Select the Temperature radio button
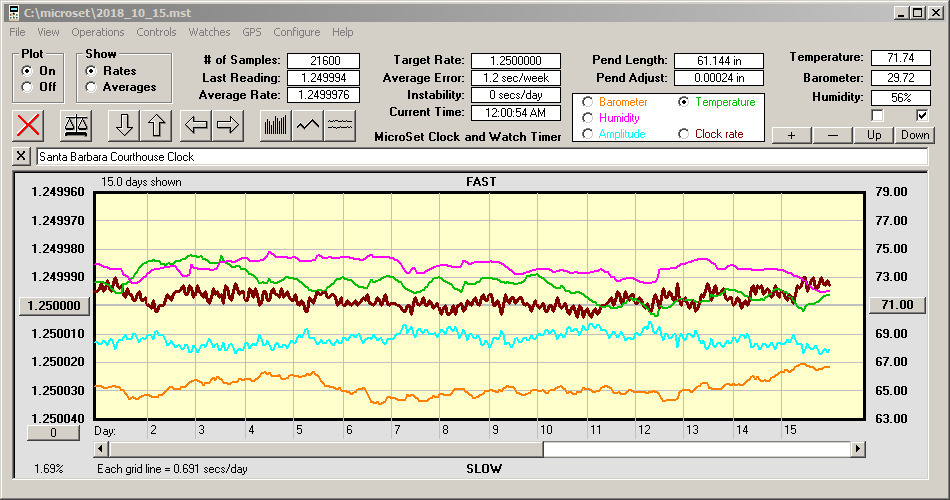950x500 pixels. 683,102
